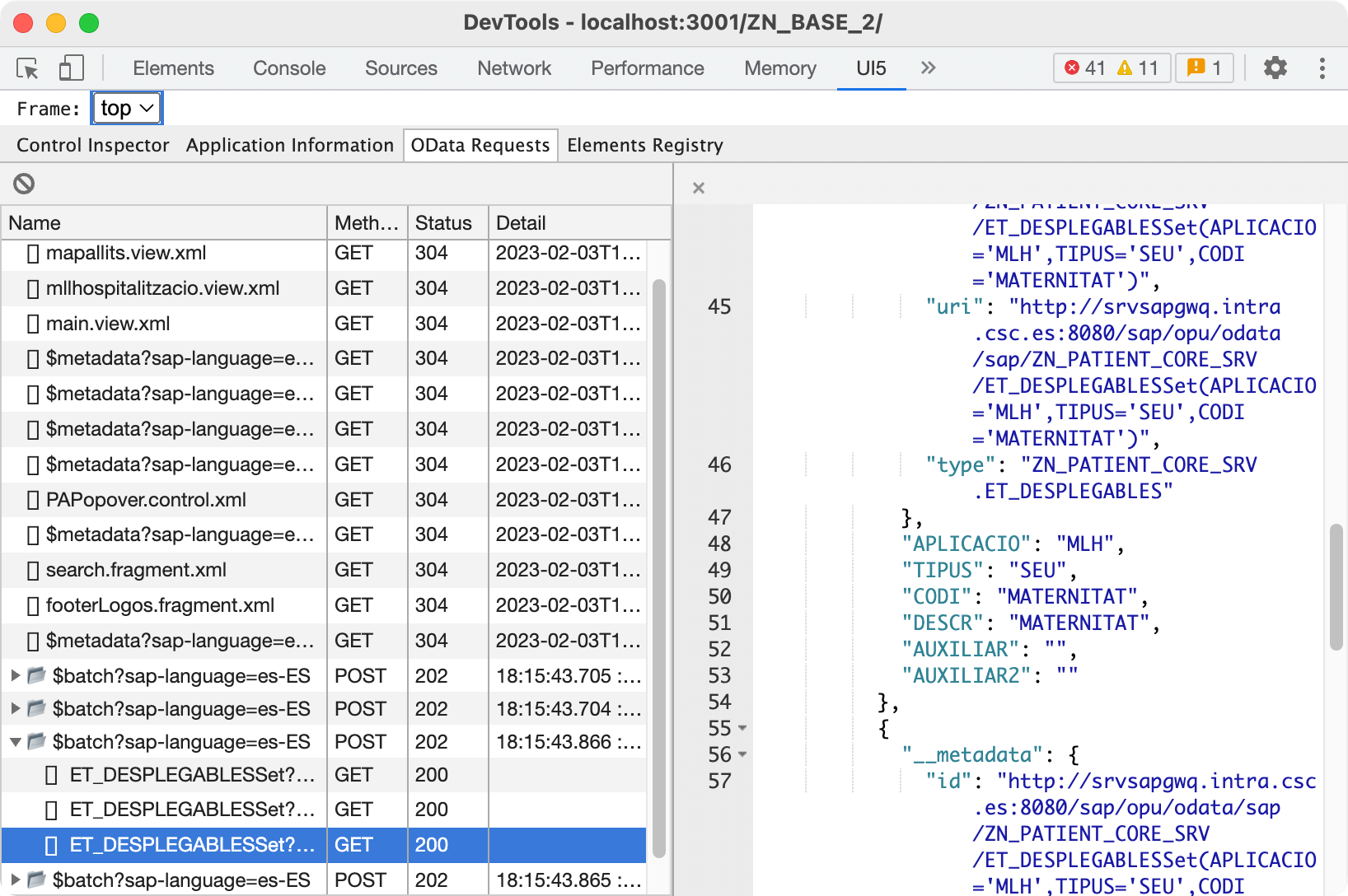Image resolution: width=1348 pixels, height=896 pixels.
Task: Click the request list vertical scrollbar
Action: click(658, 568)
